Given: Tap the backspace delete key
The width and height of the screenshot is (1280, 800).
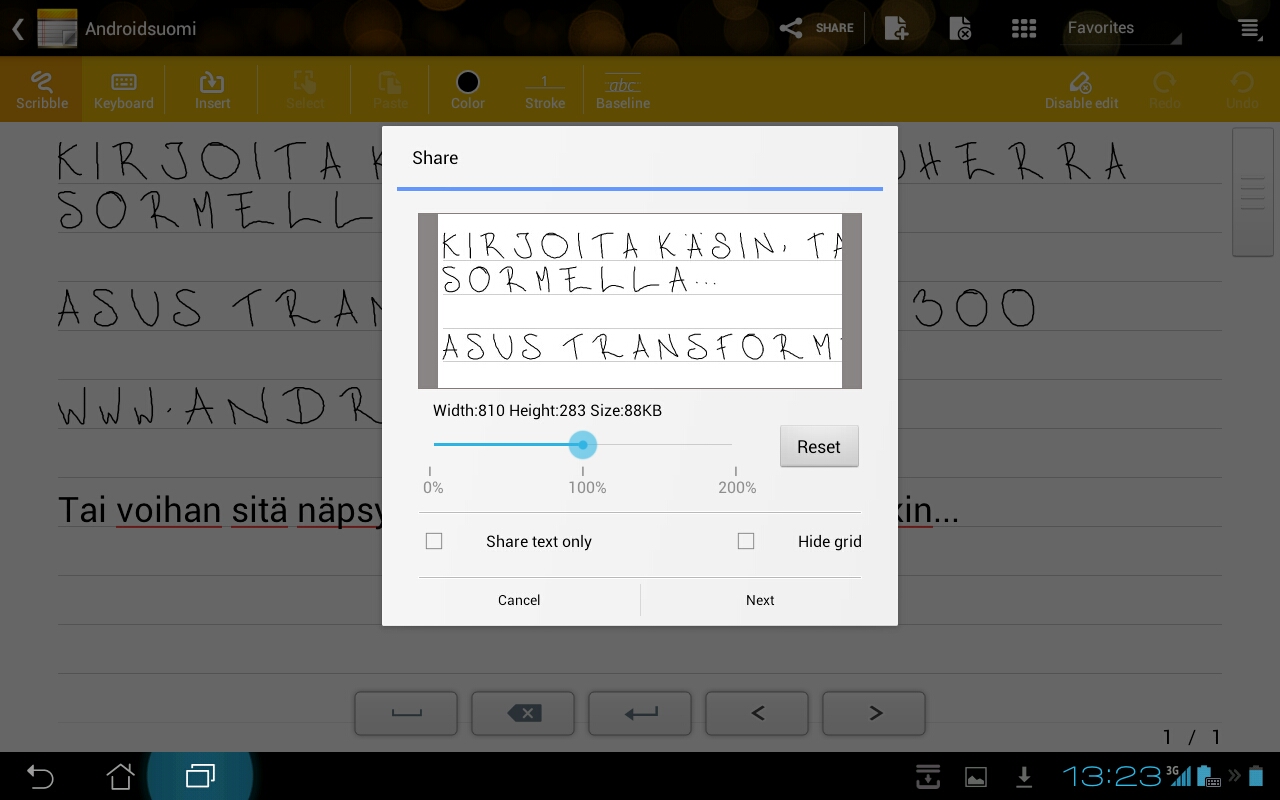Looking at the screenshot, I should [x=523, y=714].
